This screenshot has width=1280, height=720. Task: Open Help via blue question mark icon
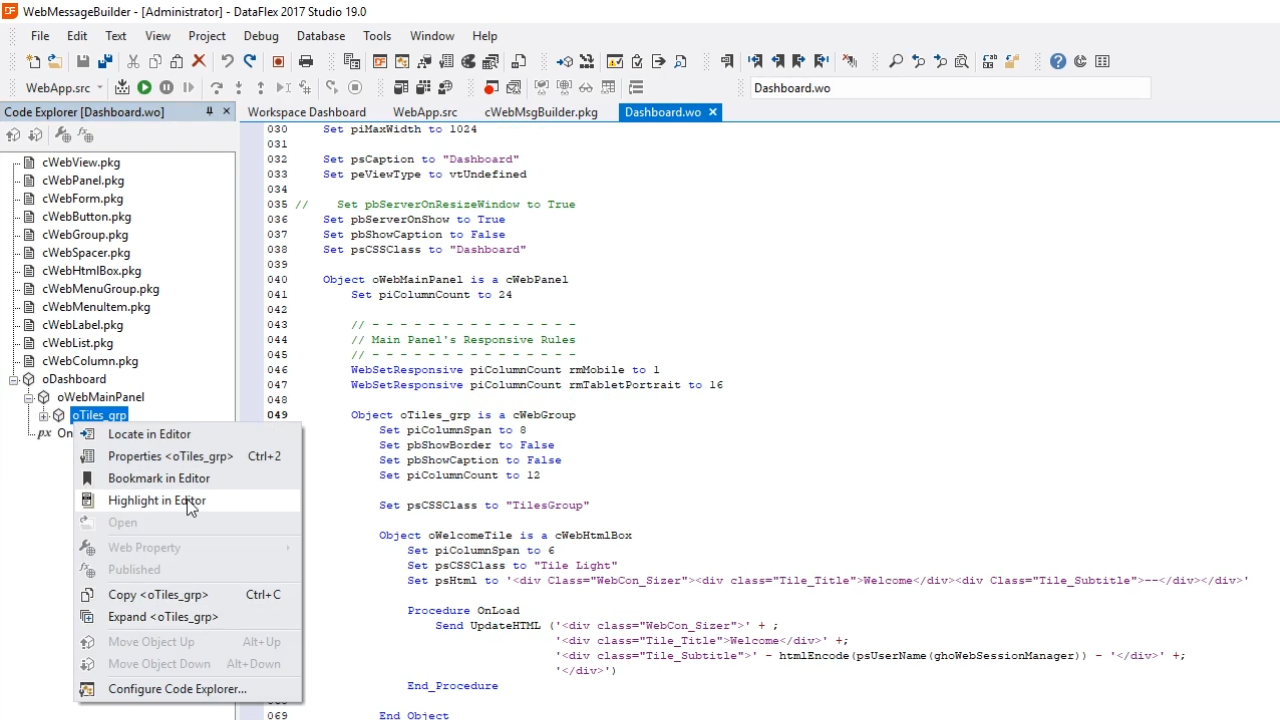coord(1057,62)
